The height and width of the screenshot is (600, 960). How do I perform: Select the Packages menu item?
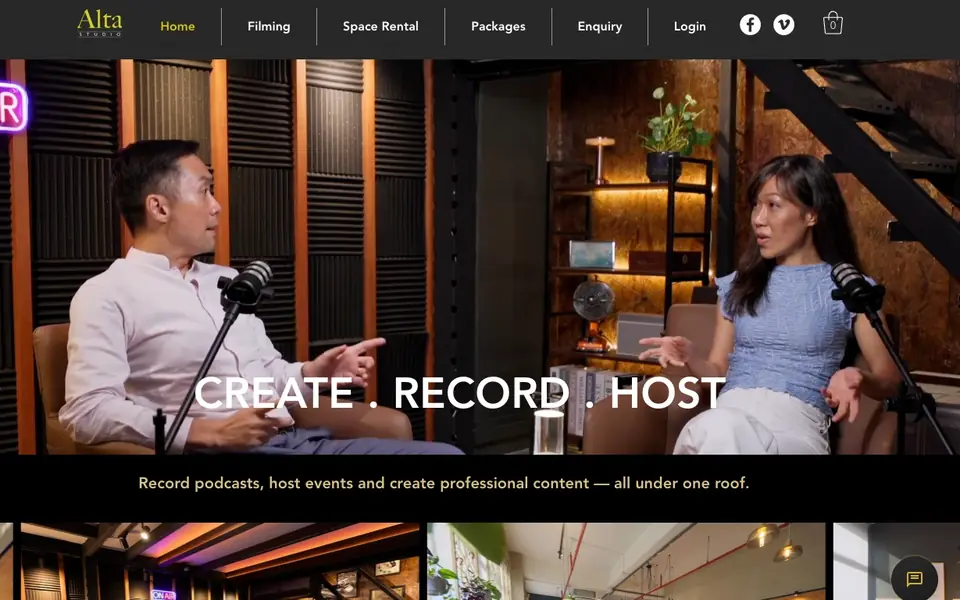(x=498, y=26)
